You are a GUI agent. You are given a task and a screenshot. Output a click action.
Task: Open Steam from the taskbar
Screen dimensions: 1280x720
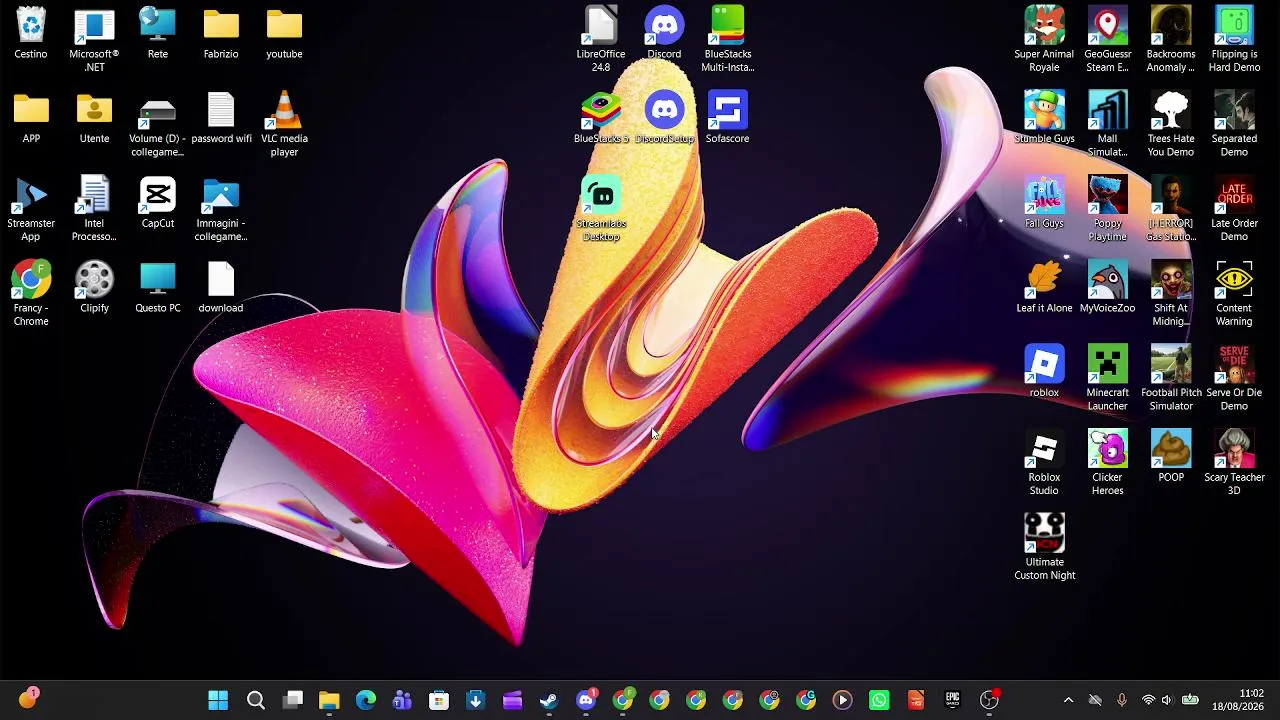tap(549, 700)
